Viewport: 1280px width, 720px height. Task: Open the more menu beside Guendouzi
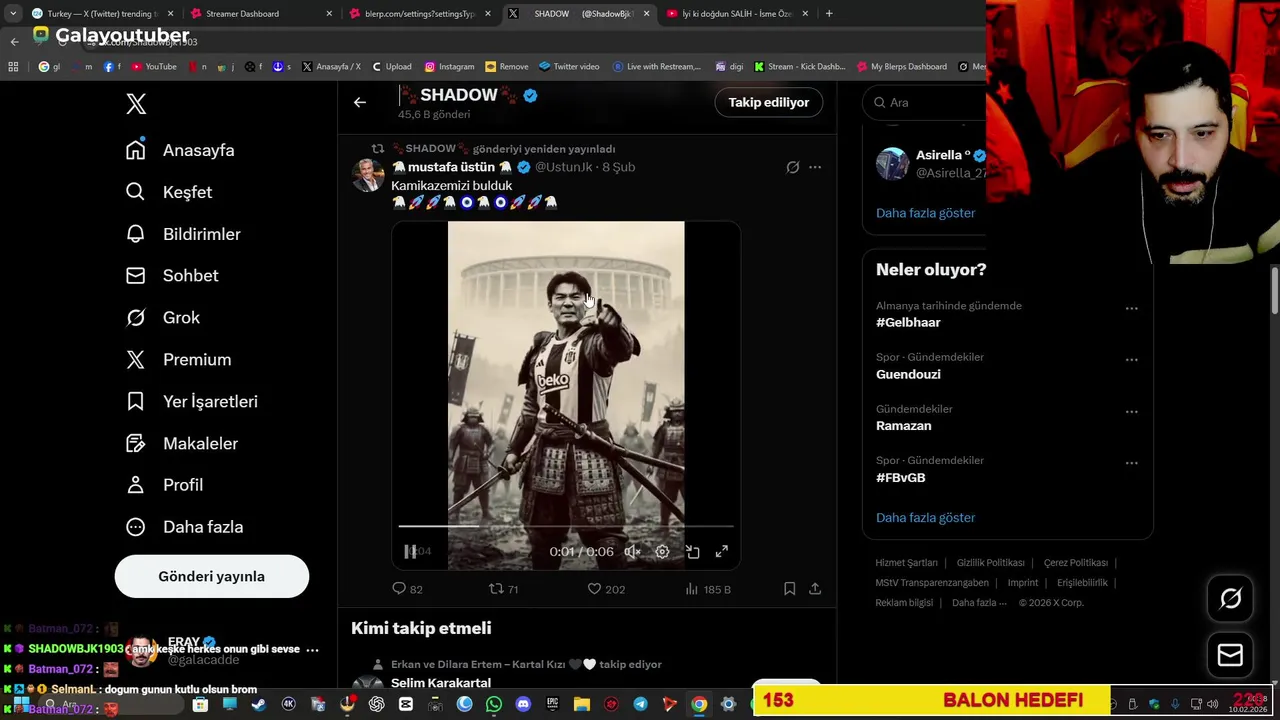(1132, 360)
